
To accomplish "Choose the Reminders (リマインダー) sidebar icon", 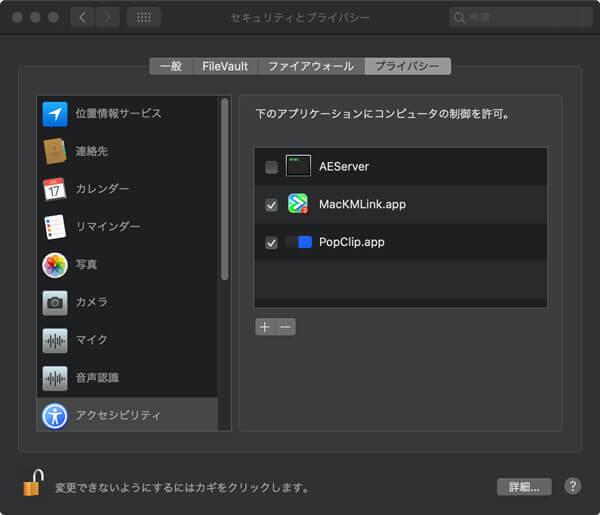I will pyautogui.click(x=54, y=227).
